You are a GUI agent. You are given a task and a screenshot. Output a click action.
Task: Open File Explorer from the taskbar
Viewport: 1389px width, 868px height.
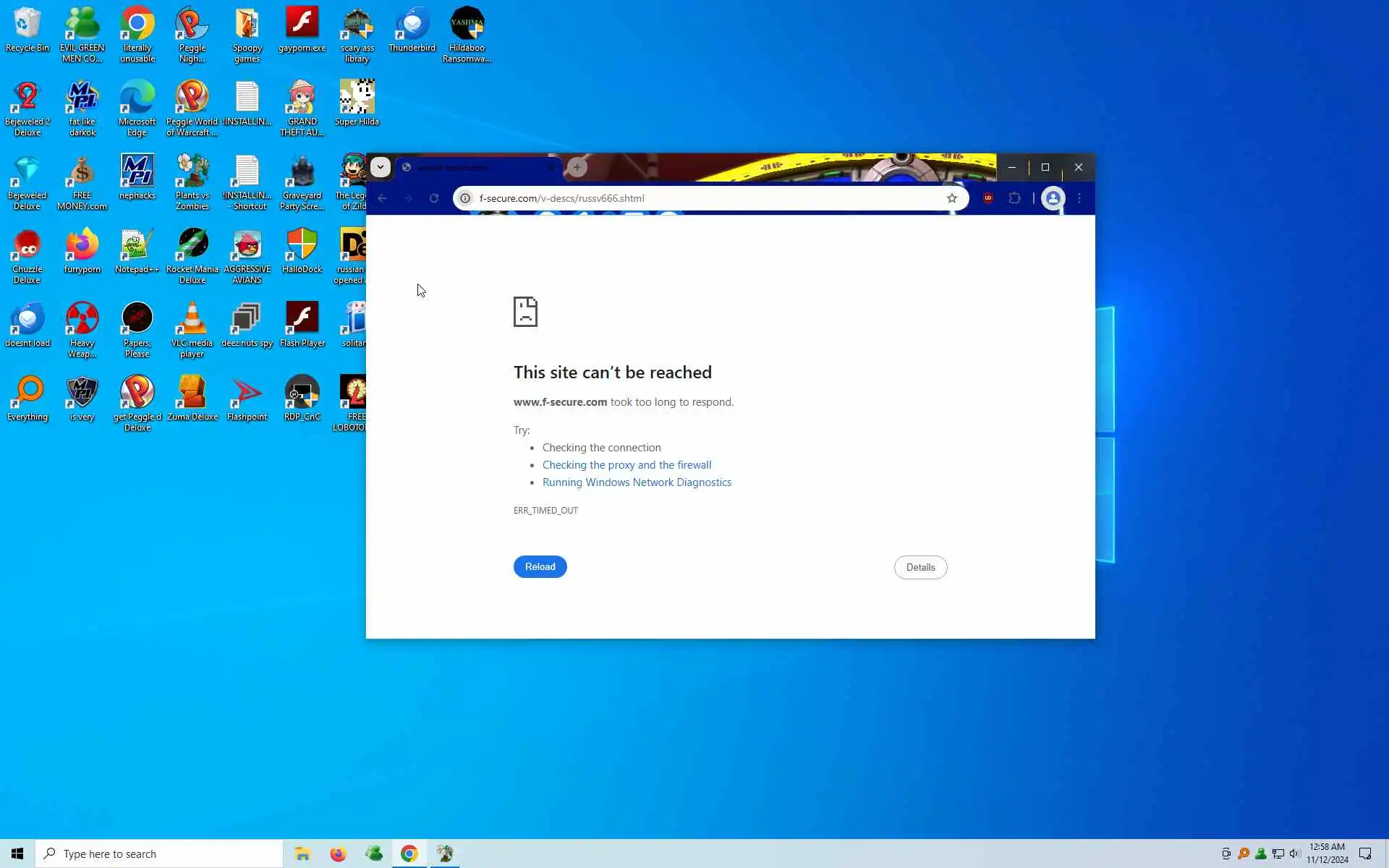coord(302,854)
